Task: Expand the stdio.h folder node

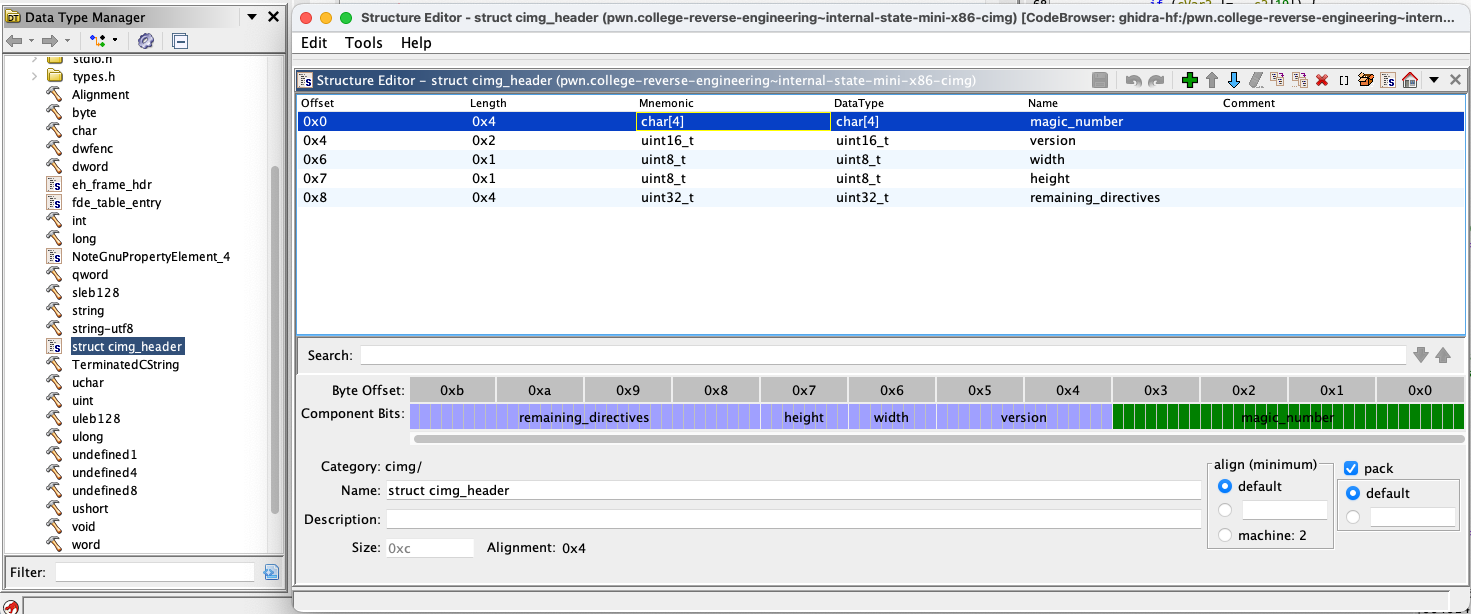Action: [34, 58]
